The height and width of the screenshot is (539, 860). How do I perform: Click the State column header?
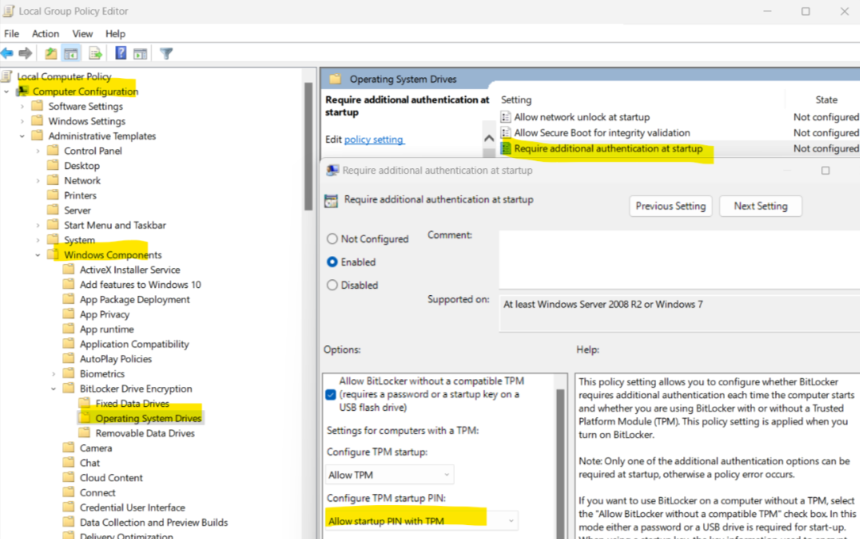[826, 100]
